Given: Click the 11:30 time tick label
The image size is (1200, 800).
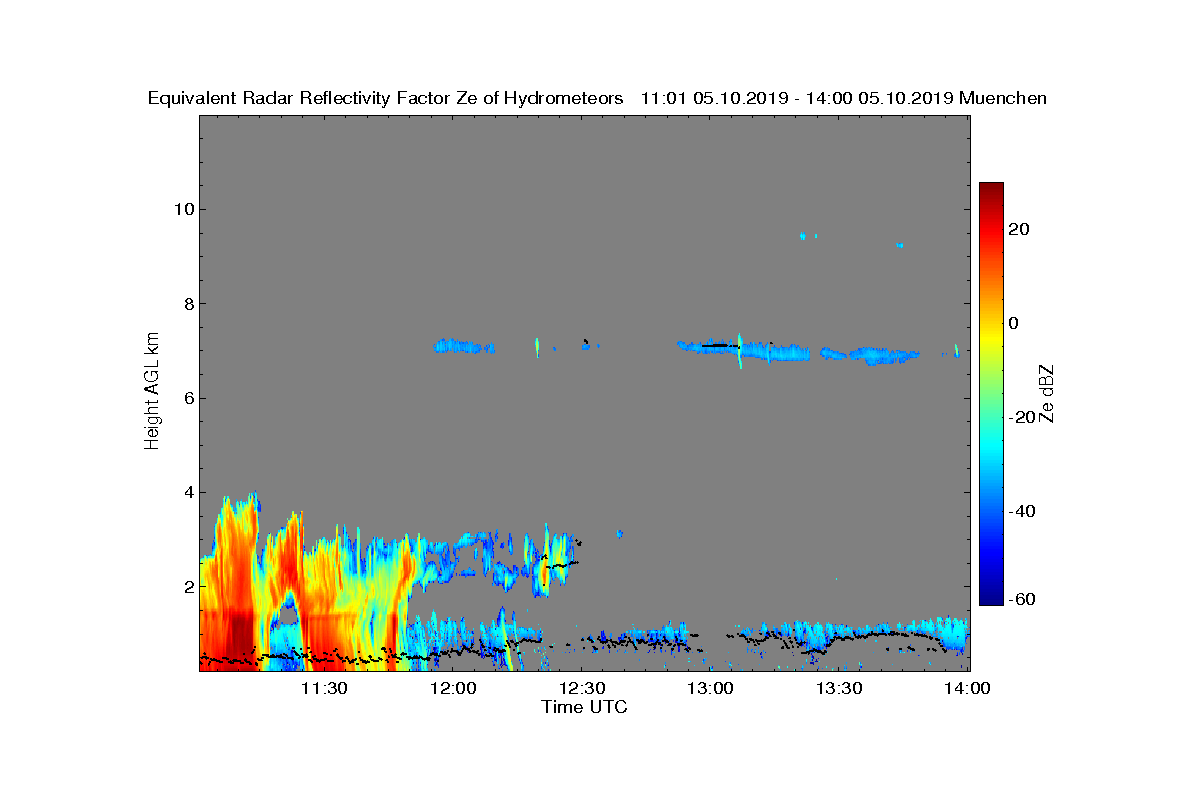Looking at the screenshot, I should pos(325,688).
